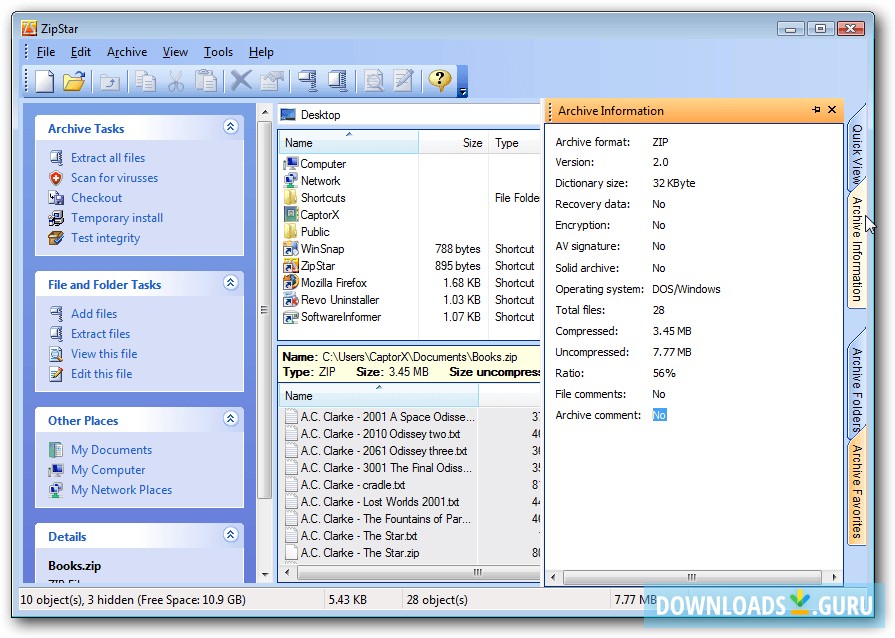Select Mozilla Firefox shortcut in file list
This screenshot has width=895, height=638.
(334, 283)
